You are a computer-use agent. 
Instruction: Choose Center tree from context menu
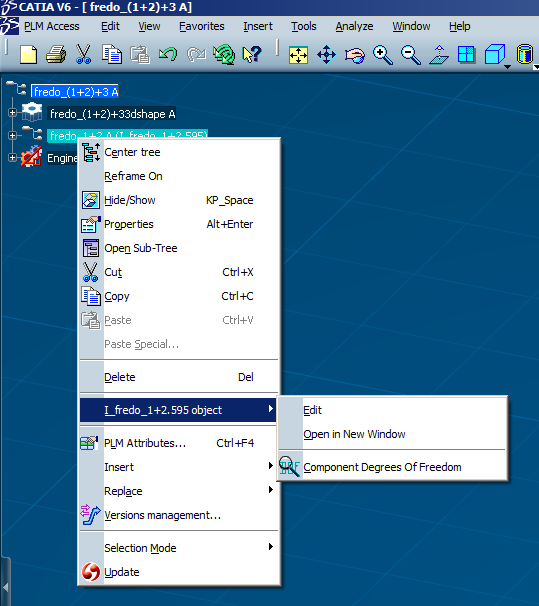tap(178, 152)
